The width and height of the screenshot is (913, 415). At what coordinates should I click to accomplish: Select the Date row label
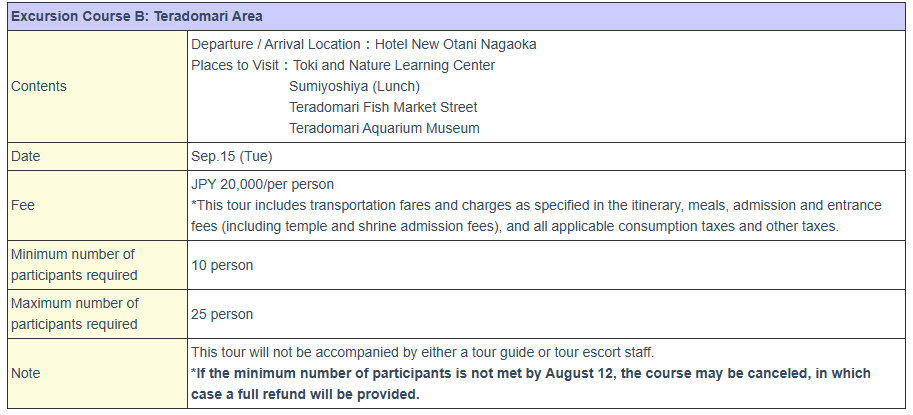[26, 157]
